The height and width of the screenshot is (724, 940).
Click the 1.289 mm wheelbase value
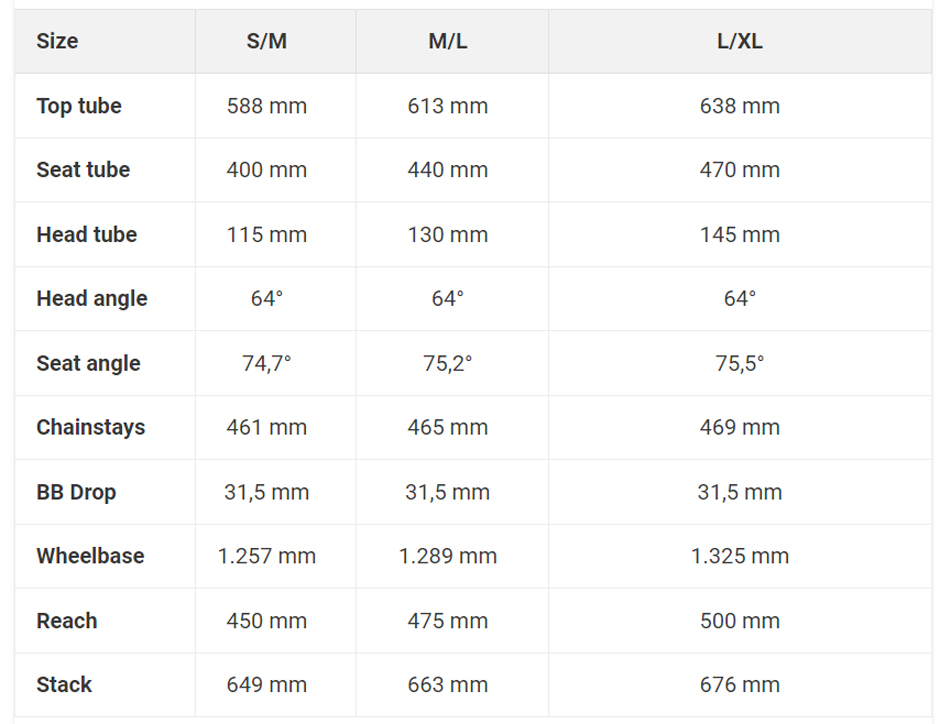click(x=448, y=556)
